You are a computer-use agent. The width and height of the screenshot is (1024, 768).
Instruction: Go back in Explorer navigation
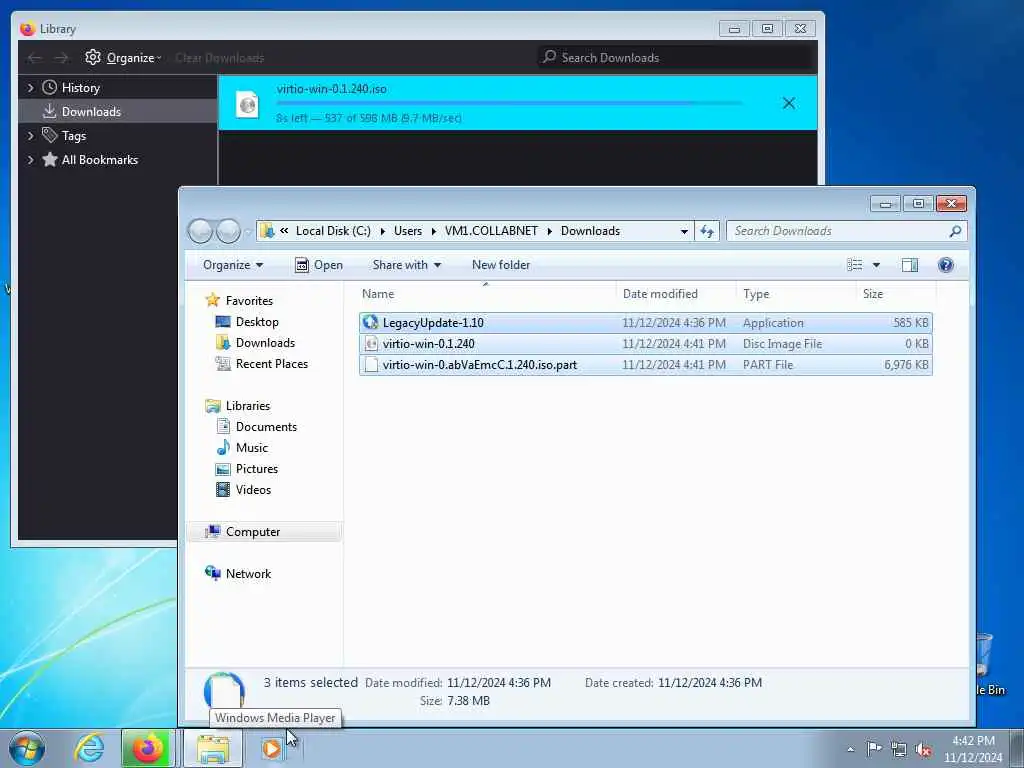200,231
